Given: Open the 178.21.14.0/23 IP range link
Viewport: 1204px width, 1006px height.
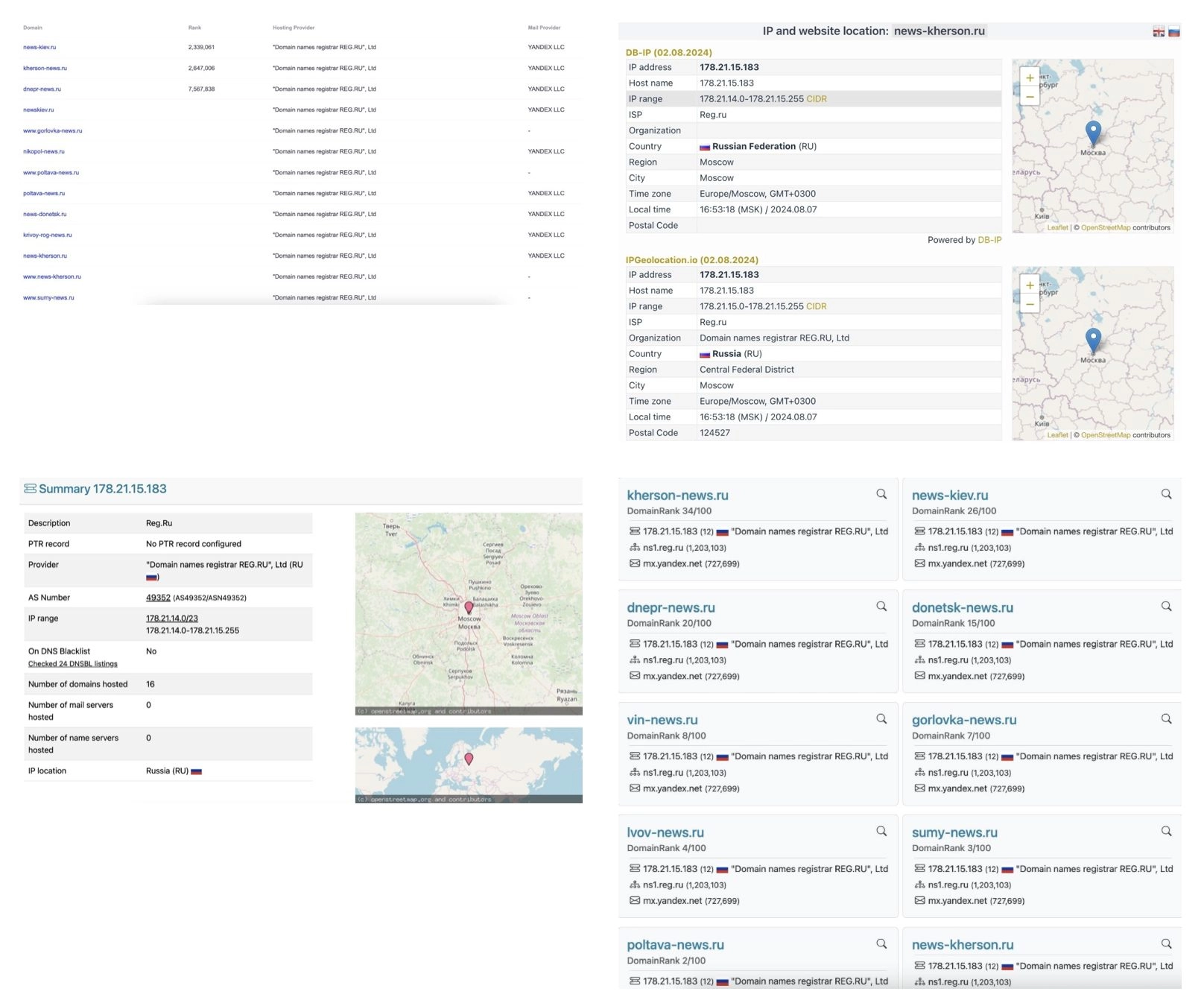Looking at the screenshot, I should click(172, 619).
